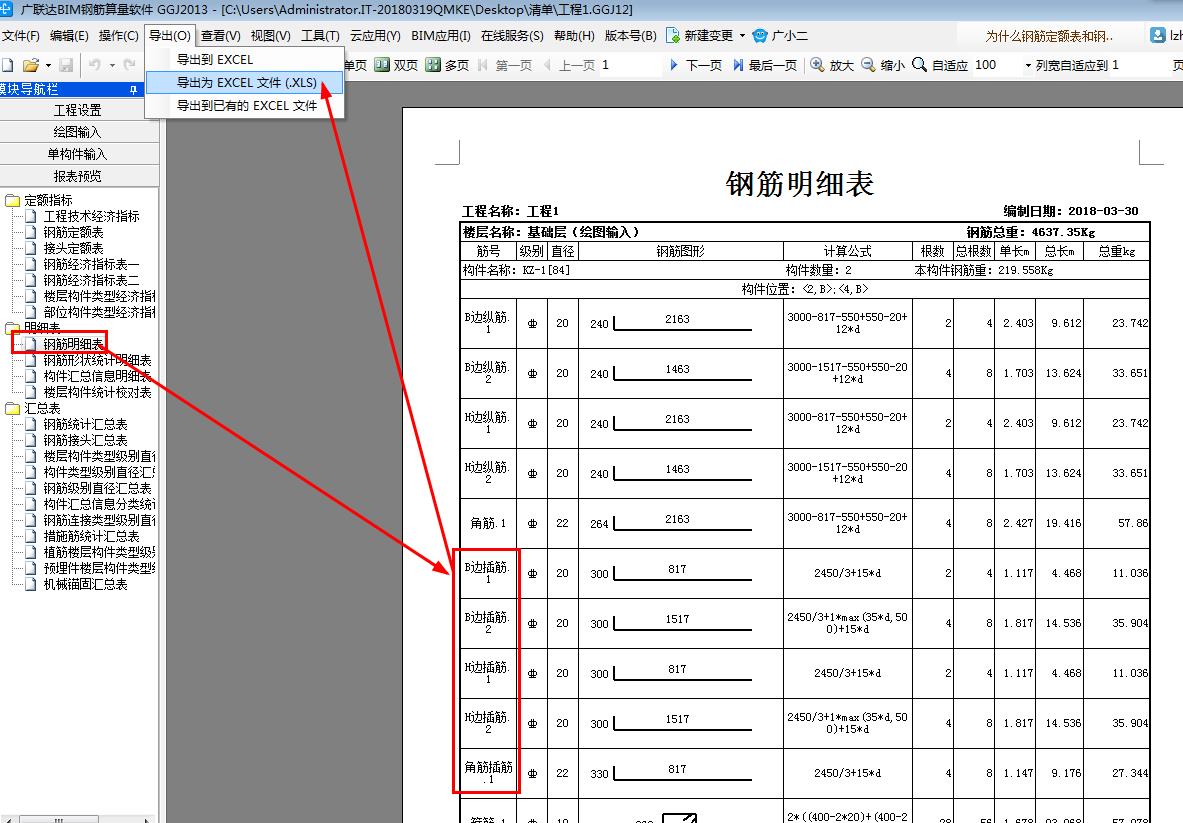Screen dimensions: 1183x823
Task: Open the 在线服务(S) menu
Action: tap(512, 35)
